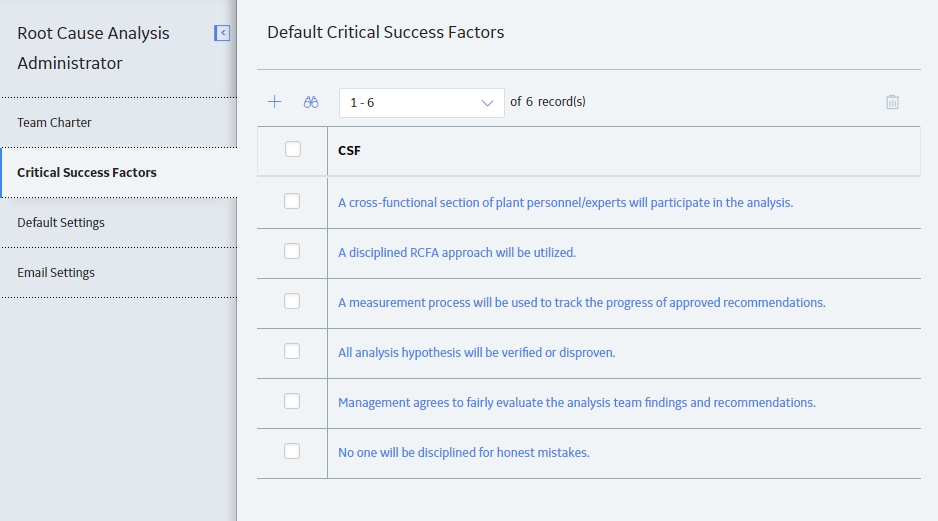Click the plus icon to add a CSF
The width and height of the screenshot is (938, 521).
[x=275, y=102]
